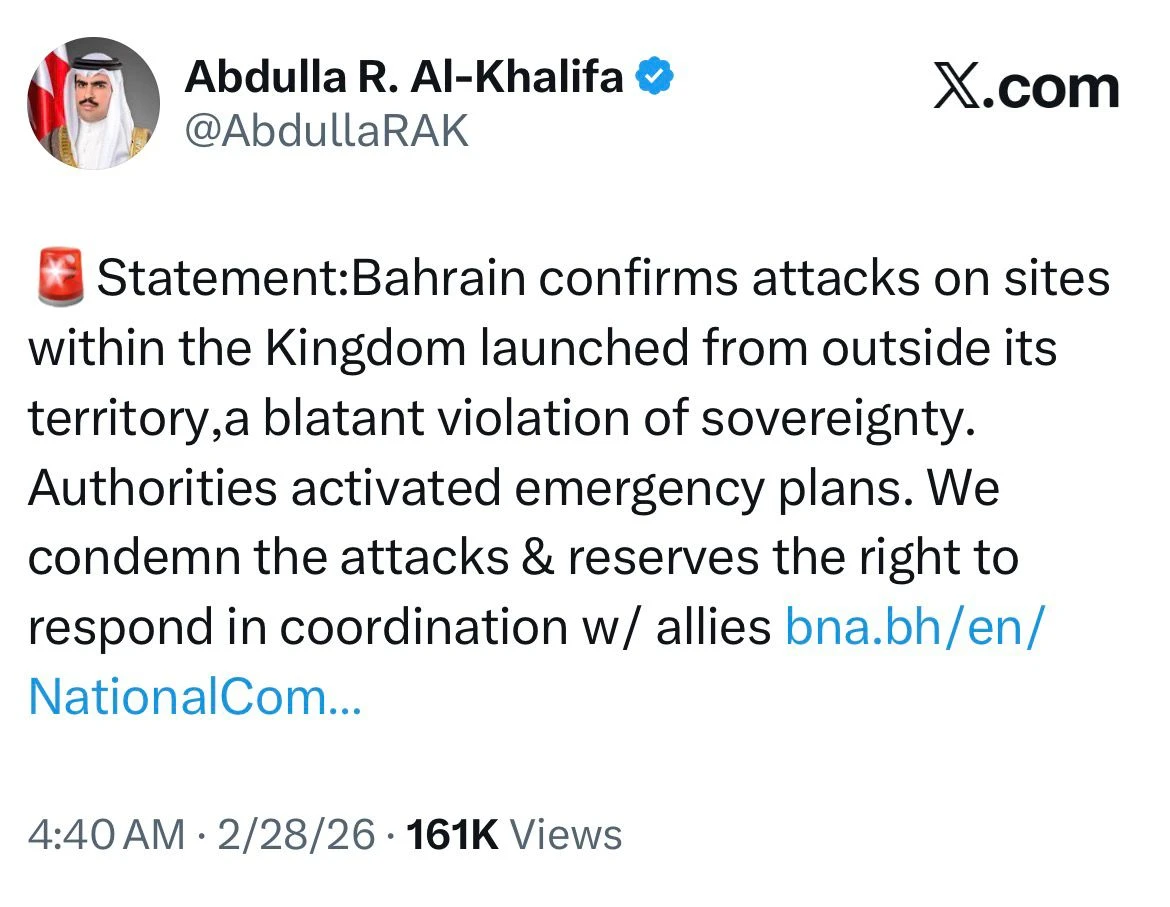The image size is (1170, 907).
Task: Open the @AbdullaRAK handle
Action: pos(326,129)
